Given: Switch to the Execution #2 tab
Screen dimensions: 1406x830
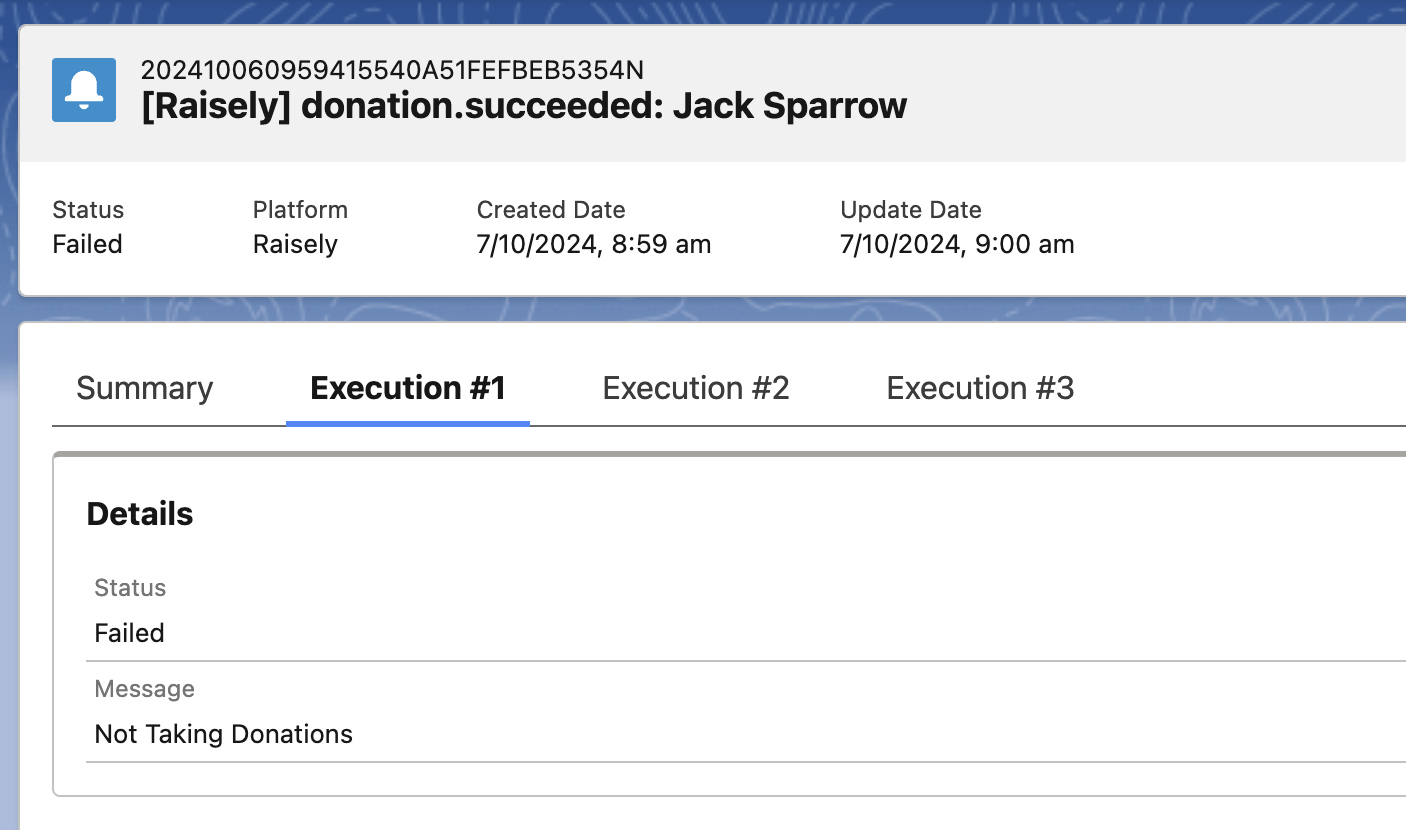Looking at the screenshot, I should click(x=696, y=388).
